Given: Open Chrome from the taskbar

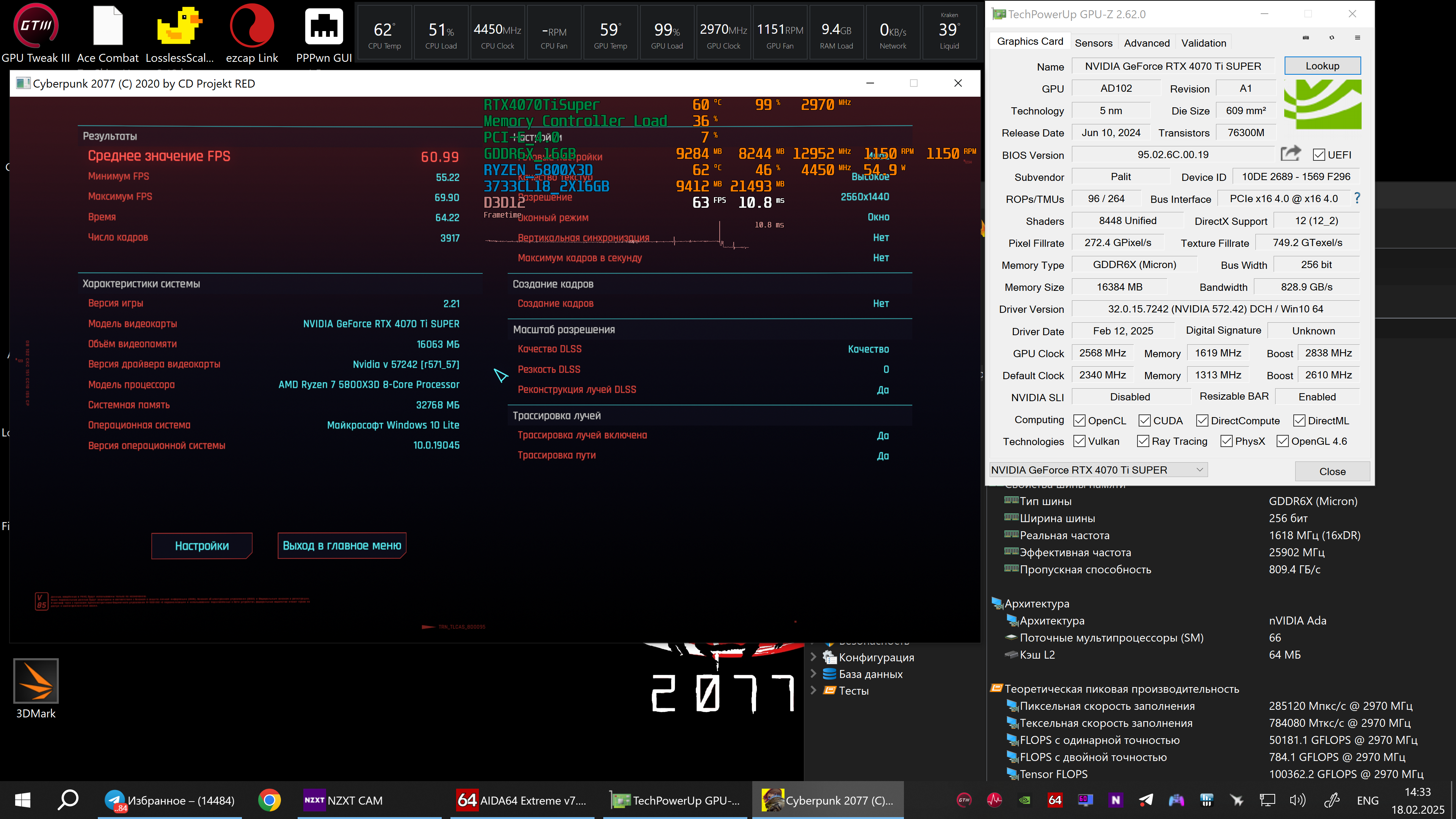Looking at the screenshot, I should coord(270,800).
